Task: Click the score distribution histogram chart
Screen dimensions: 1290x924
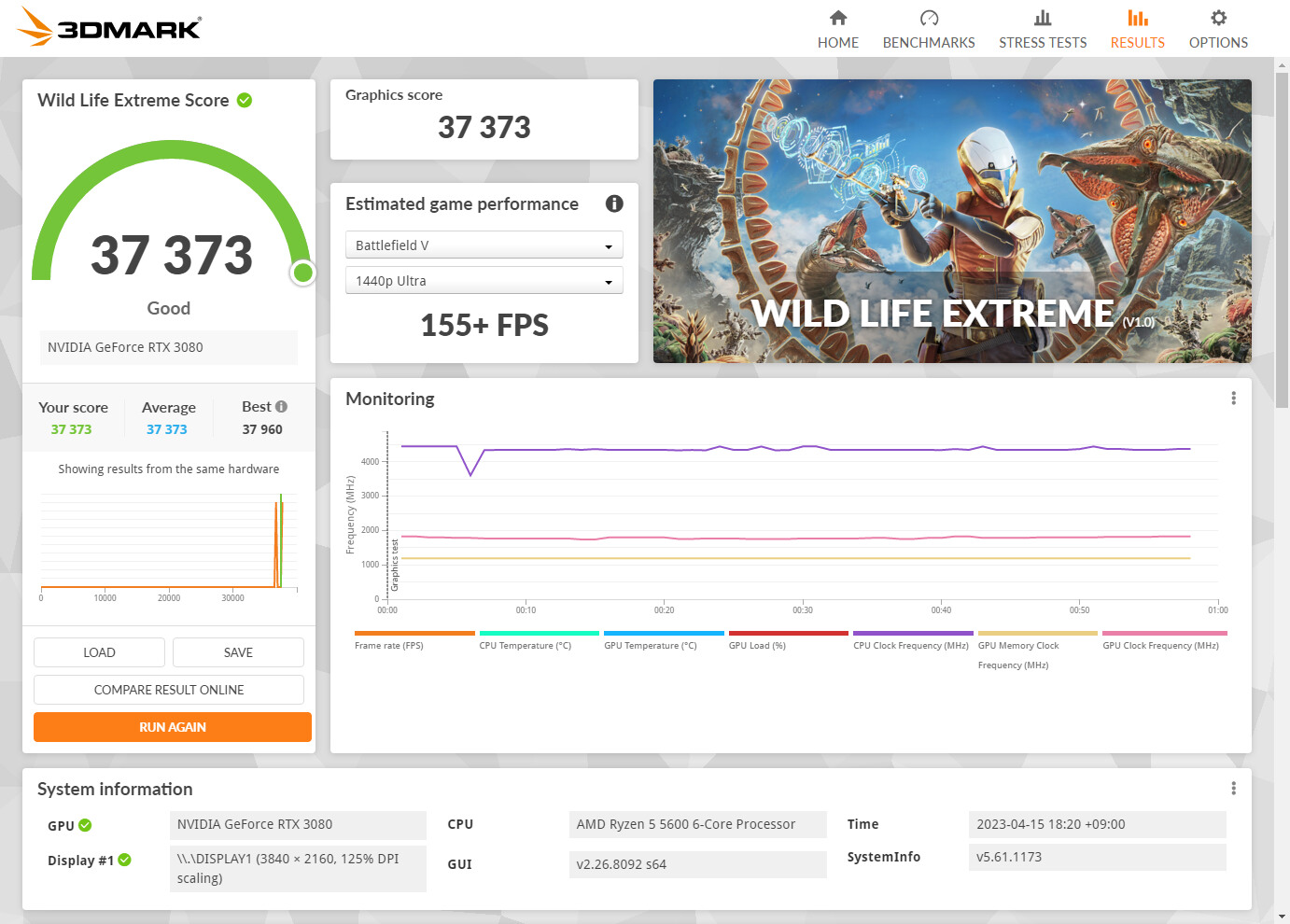Action: pos(169,546)
